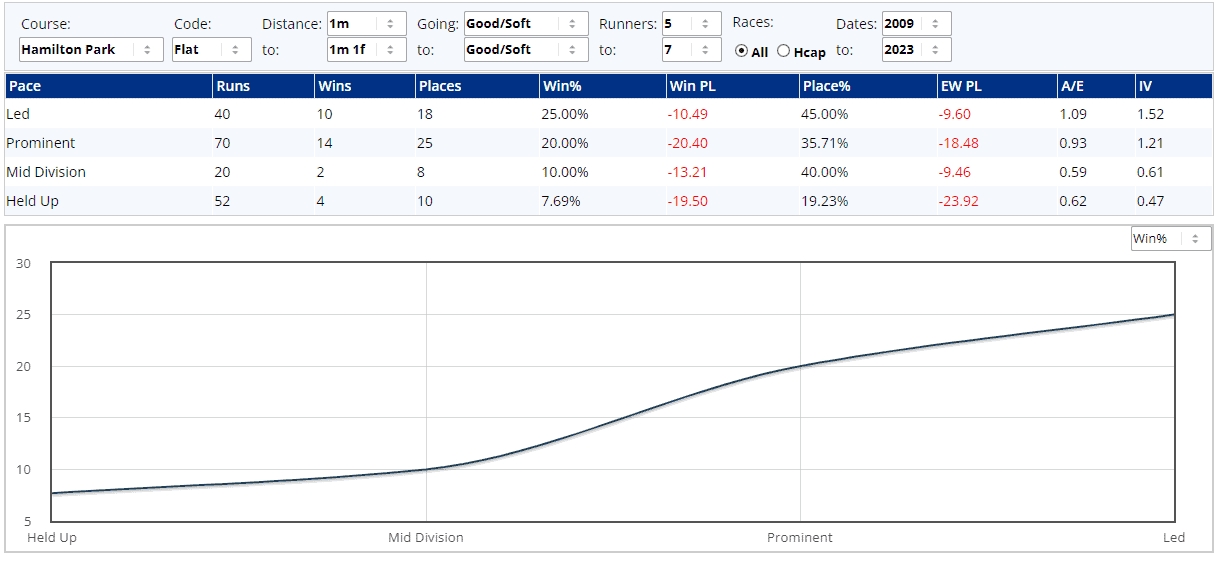Open the first Going dropdown
The height and width of the screenshot is (563, 1220).
526,24
